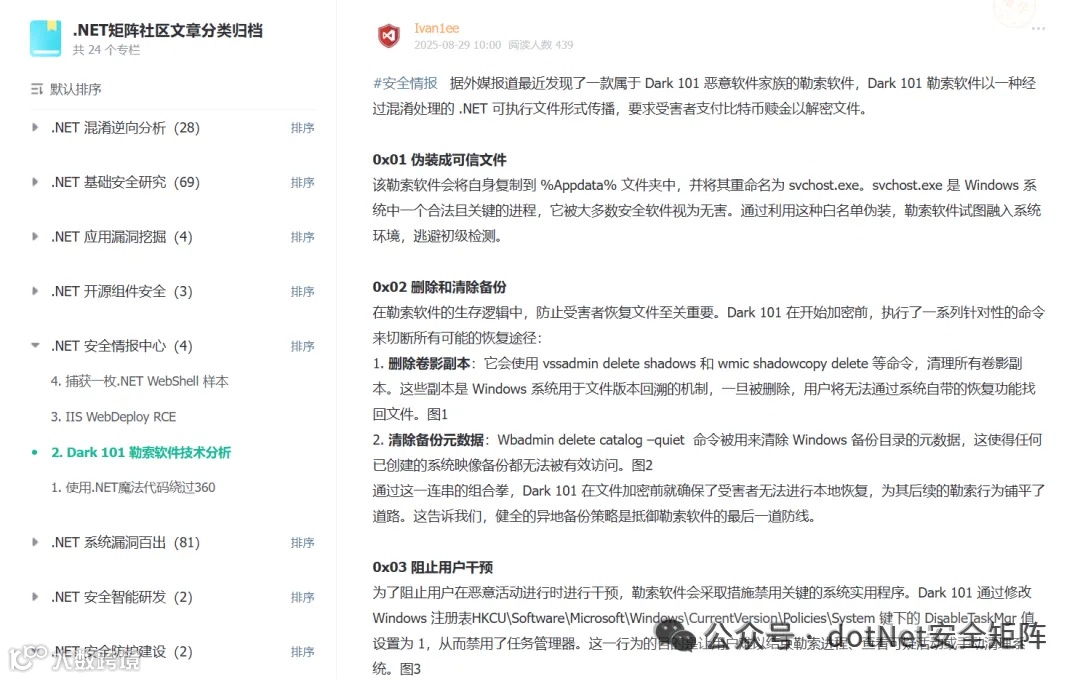The image size is (1080, 679).
Task: Click the .NET 基础安全研究 (69) label
Action: [125, 182]
